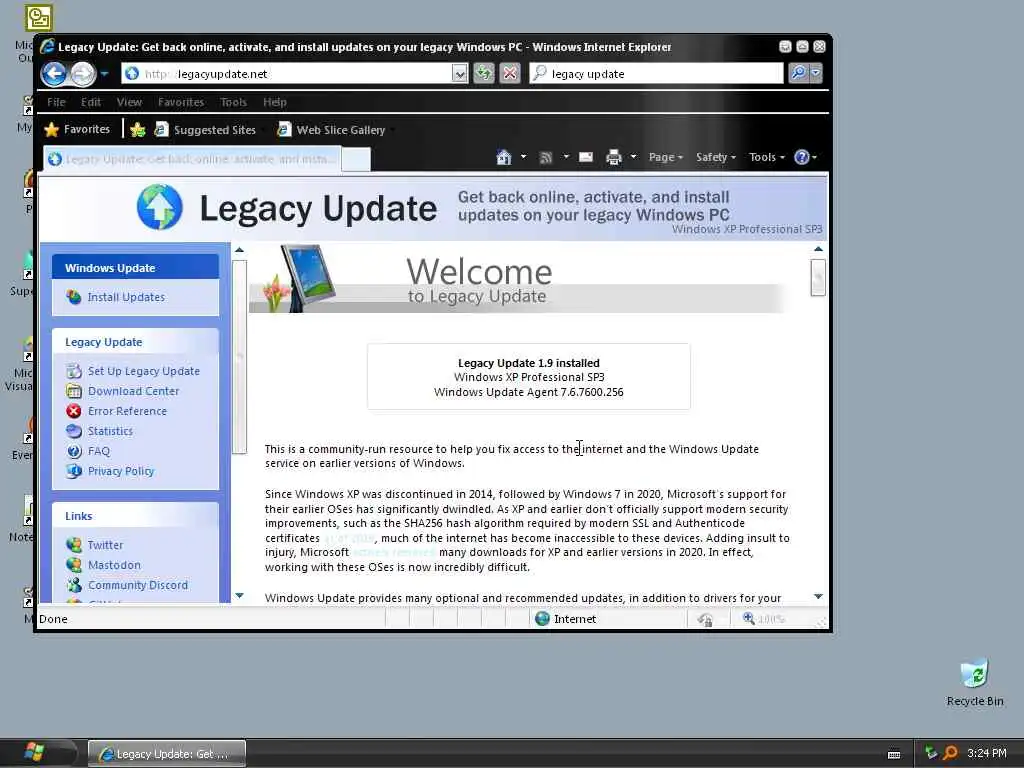Open the Windows Start button
1024x768 pixels.
pyautogui.click(x=33, y=753)
